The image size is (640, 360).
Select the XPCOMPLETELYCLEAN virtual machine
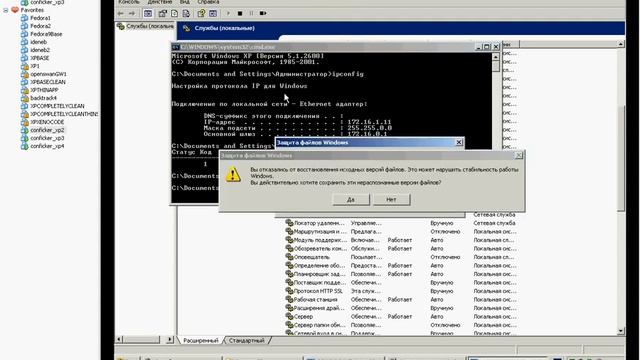pos(57,106)
